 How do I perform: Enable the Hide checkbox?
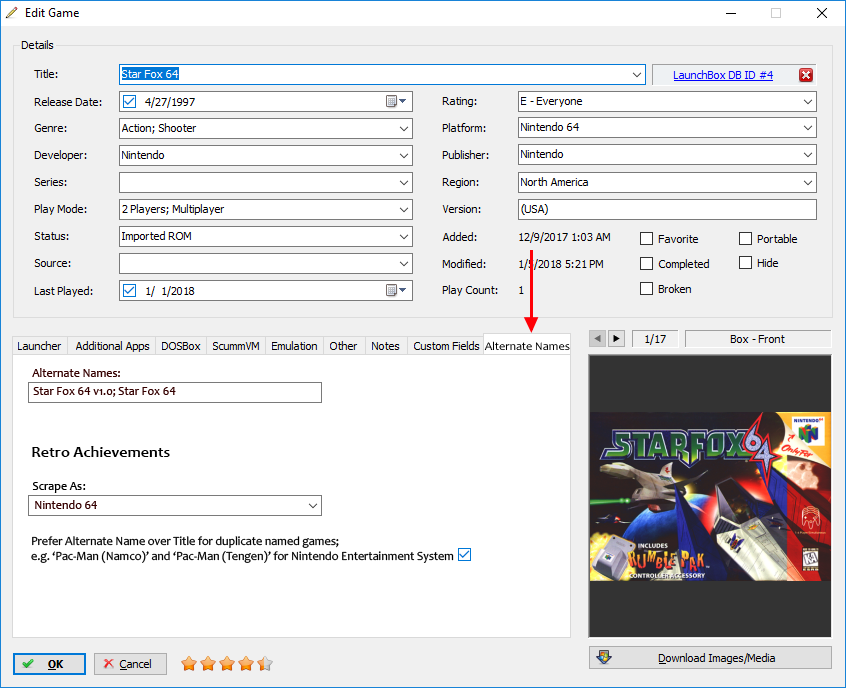[x=745, y=263]
